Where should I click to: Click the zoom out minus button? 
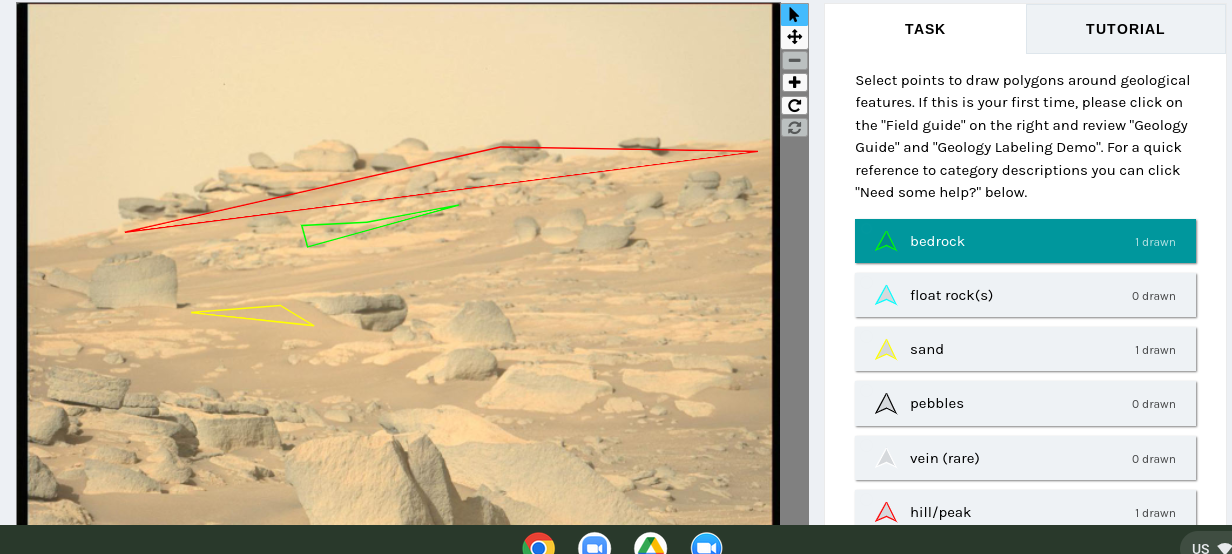(x=794, y=60)
